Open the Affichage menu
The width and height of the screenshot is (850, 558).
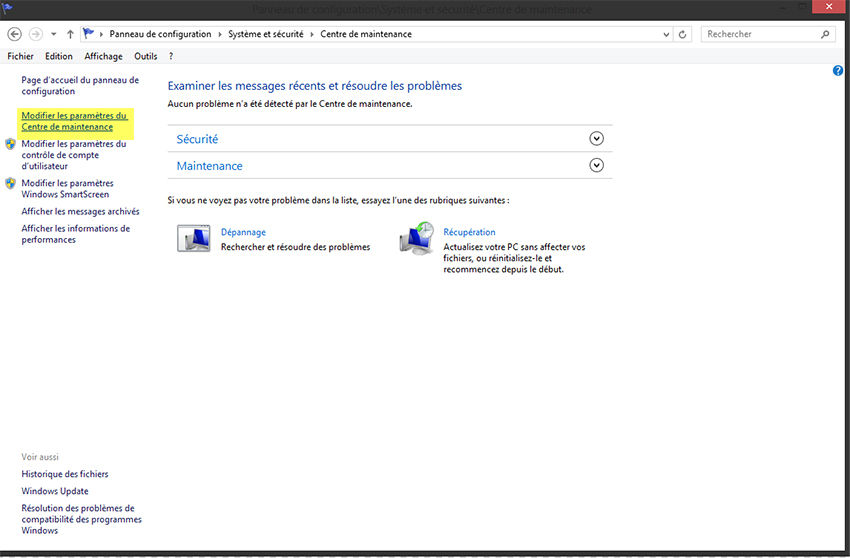[103, 56]
